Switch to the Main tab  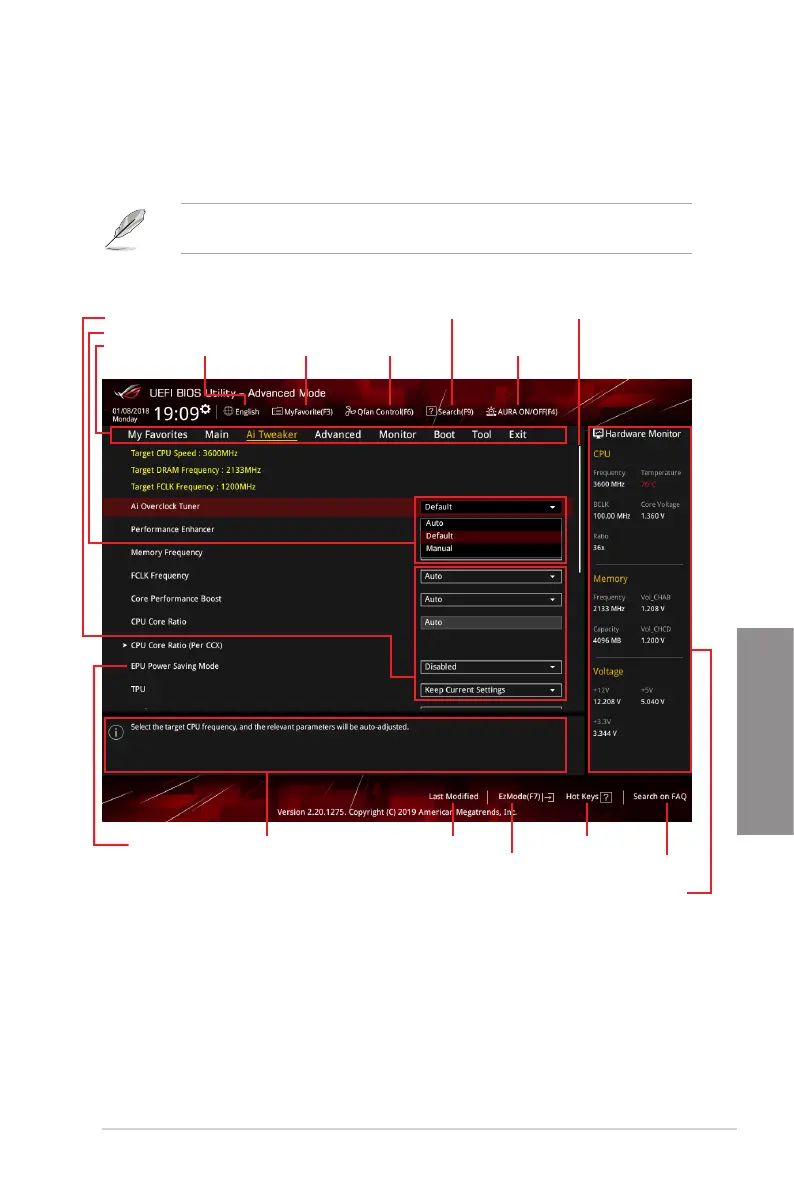(x=217, y=434)
